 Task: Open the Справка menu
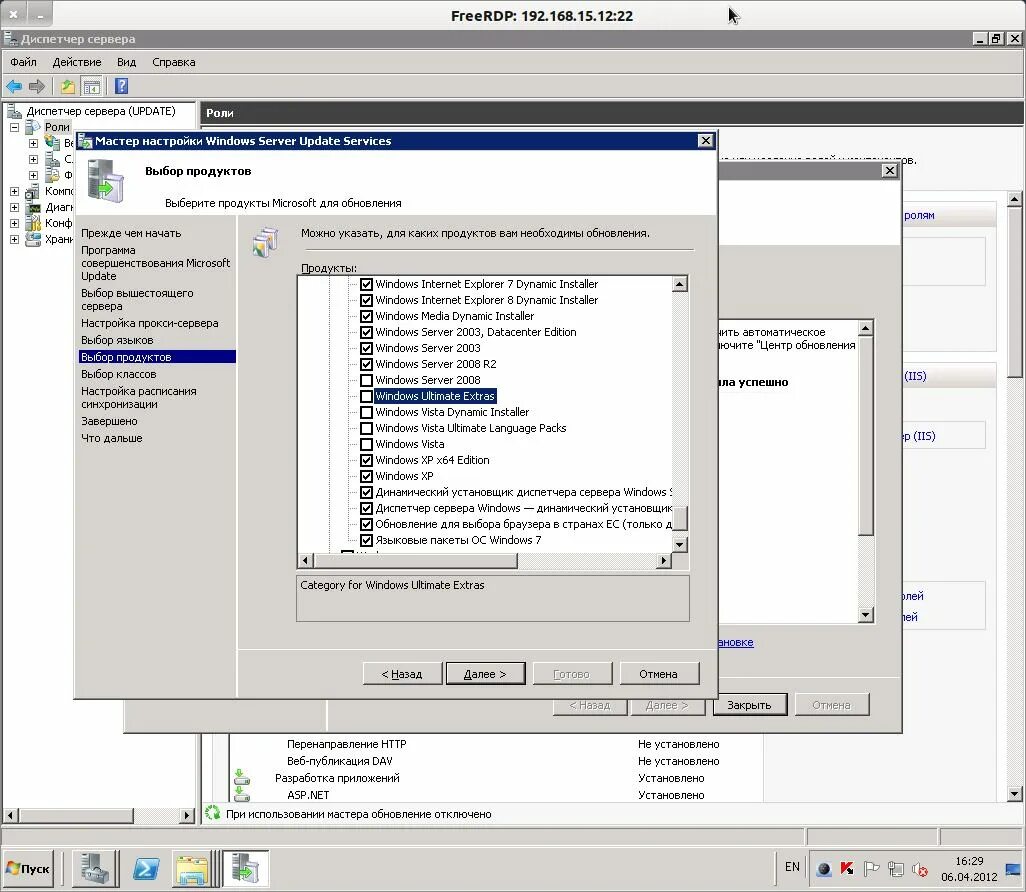[x=173, y=62]
